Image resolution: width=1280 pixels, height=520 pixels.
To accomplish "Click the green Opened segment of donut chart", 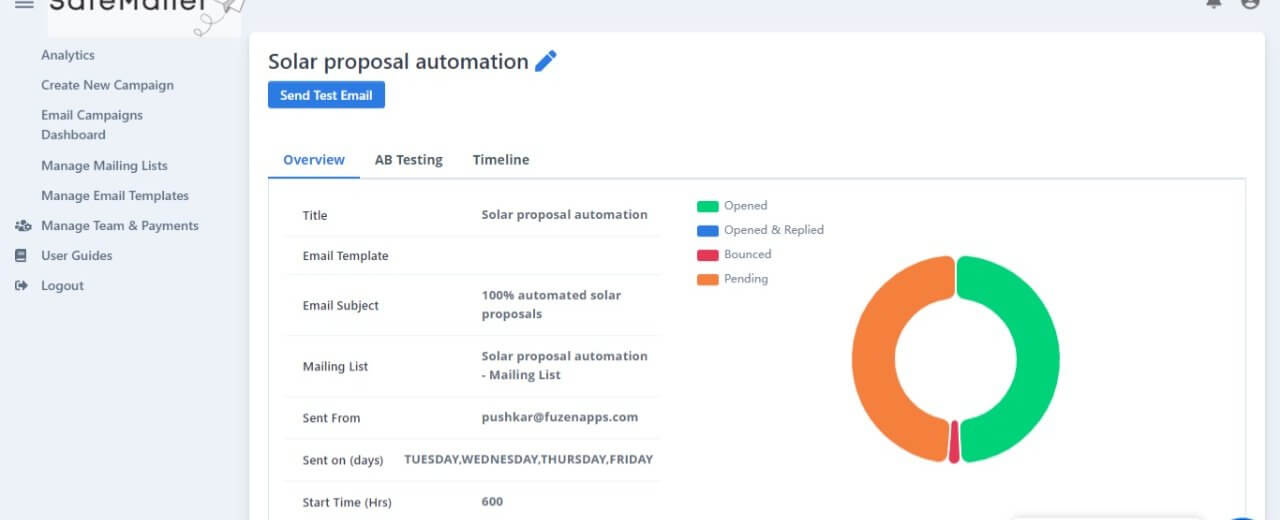I will [x=1038, y=358].
